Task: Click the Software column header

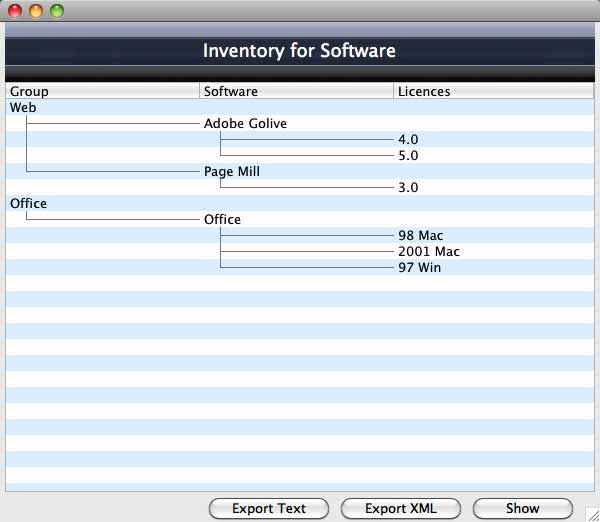Action: pyautogui.click(x=297, y=91)
